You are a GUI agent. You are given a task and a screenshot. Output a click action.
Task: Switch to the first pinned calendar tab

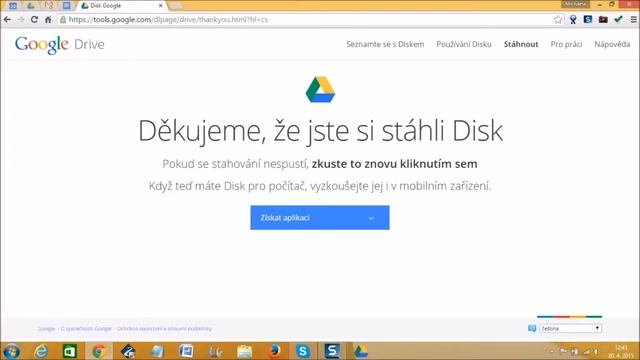pyautogui.click(x=13, y=6)
